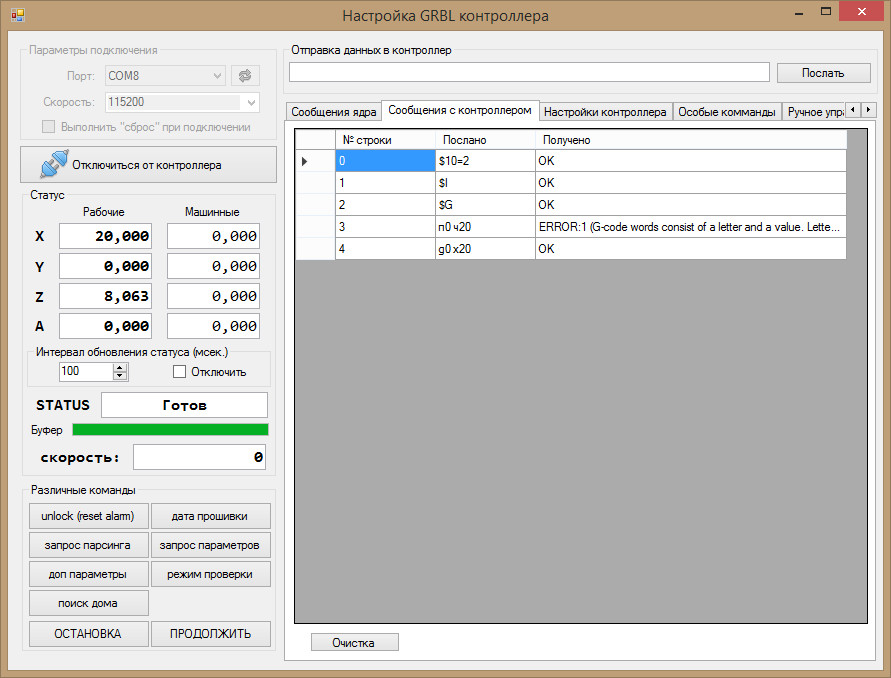Click 'поиск дома' homing button
Image resolution: width=891 pixels, height=678 pixels.
(89, 603)
